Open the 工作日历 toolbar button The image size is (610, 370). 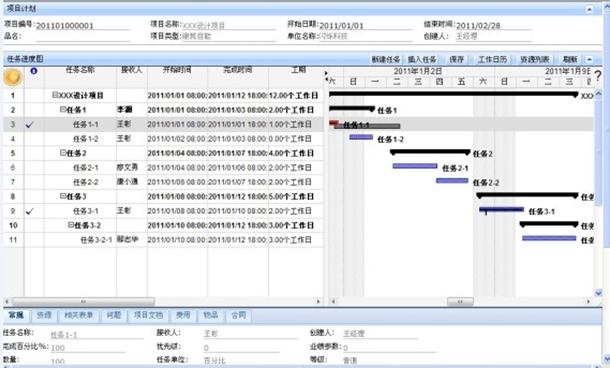click(x=492, y=60)
